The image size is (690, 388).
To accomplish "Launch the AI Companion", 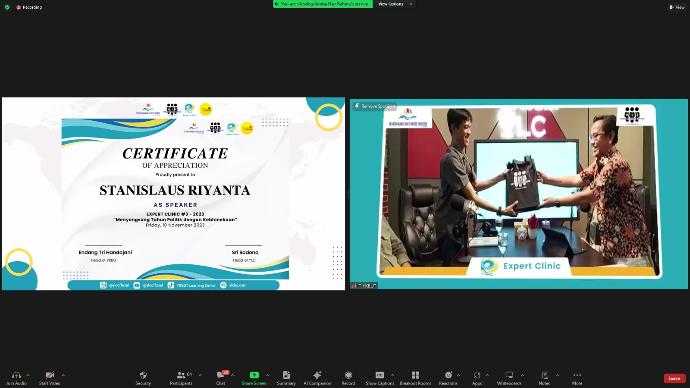I will (x=317, y=377).
